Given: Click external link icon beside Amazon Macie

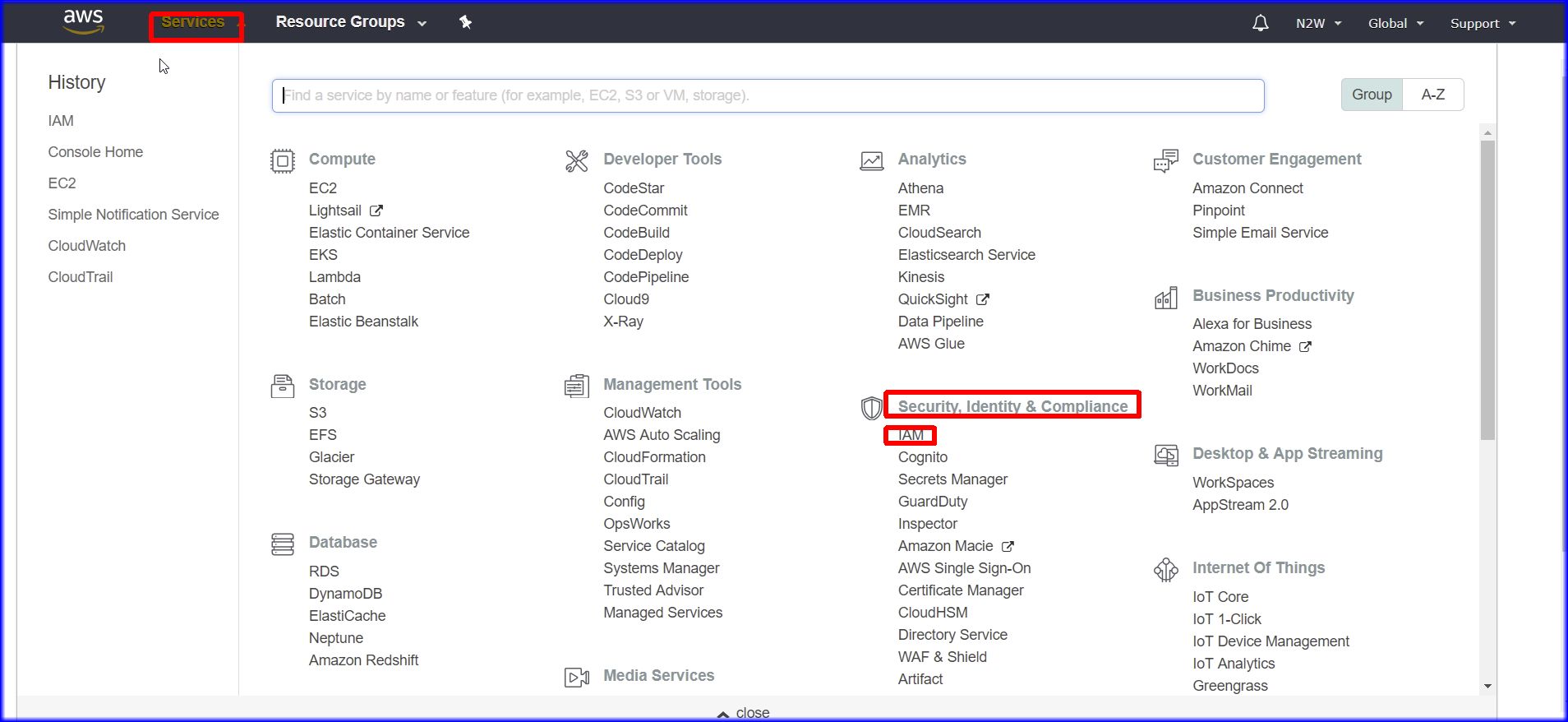Looking at the screenshot, I should tap(1008, 546).
